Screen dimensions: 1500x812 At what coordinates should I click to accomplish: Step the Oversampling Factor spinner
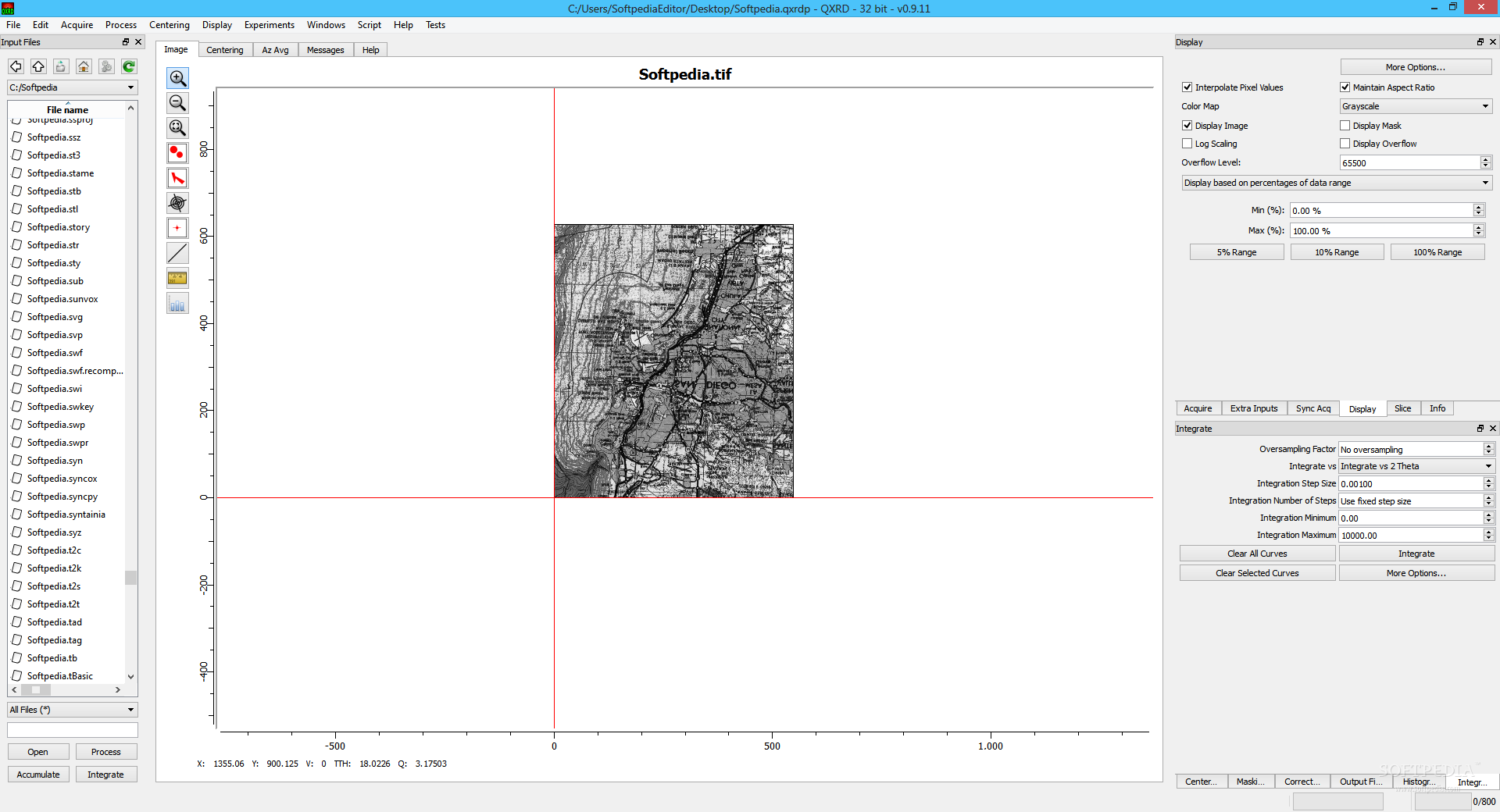tap(1488, 449)
